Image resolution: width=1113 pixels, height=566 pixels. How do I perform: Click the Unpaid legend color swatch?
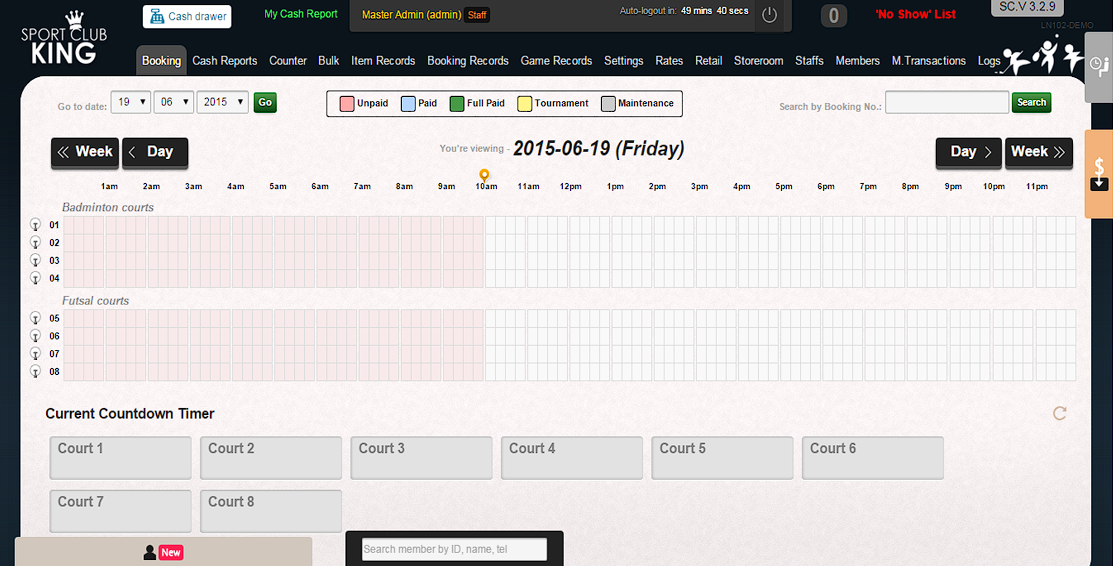pos(347,103)
